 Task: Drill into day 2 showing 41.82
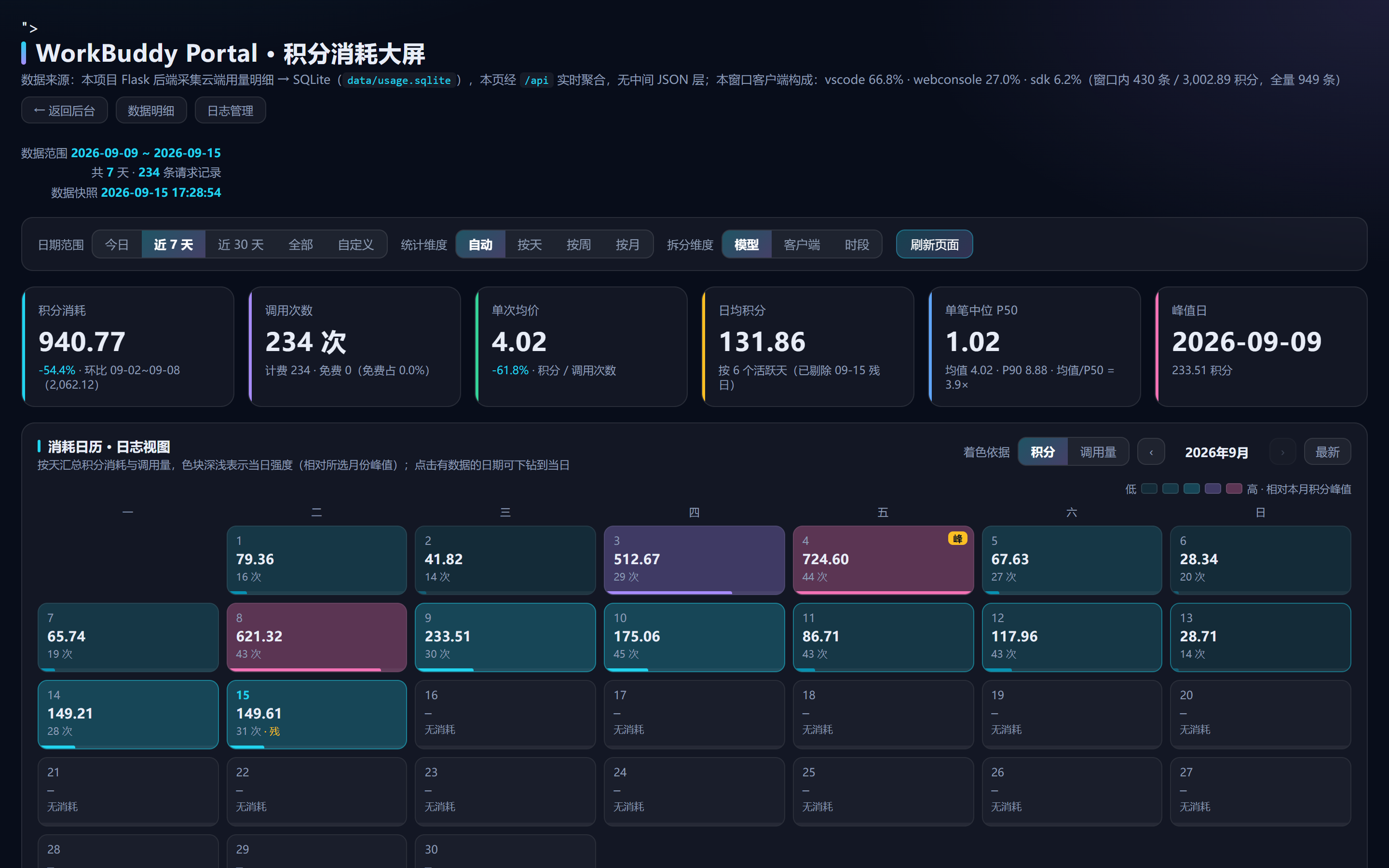coord(505,560)
